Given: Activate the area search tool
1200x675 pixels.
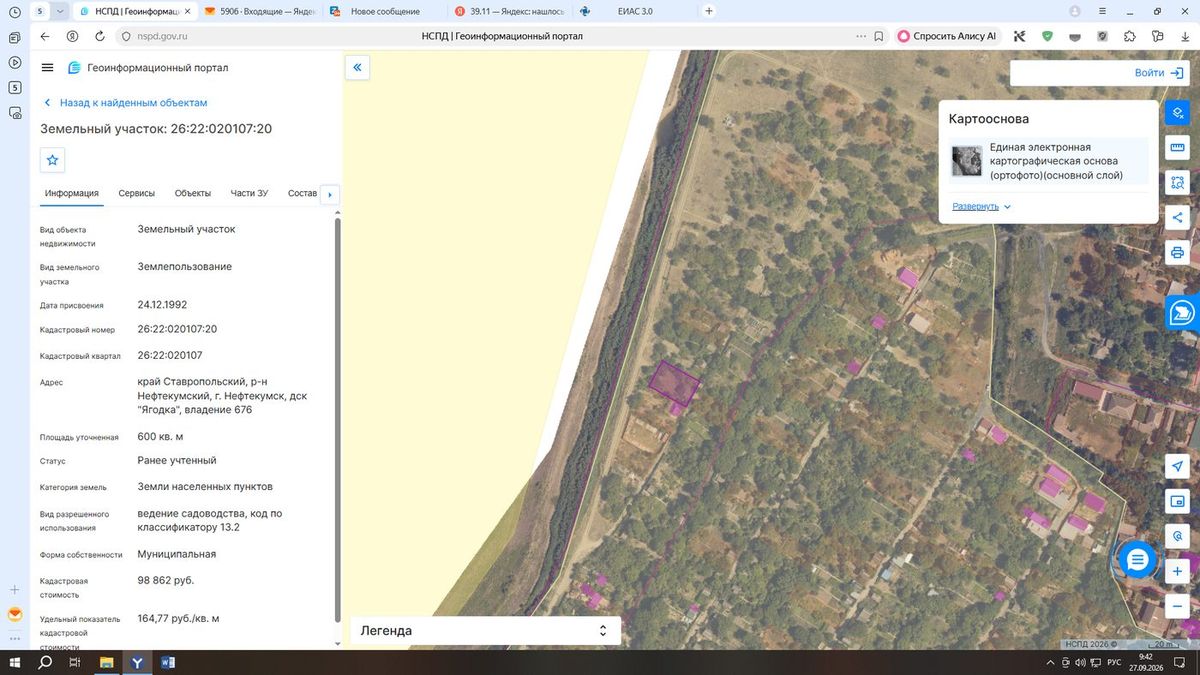Looking at the screenshot, I should click(x=1178, y=183).
